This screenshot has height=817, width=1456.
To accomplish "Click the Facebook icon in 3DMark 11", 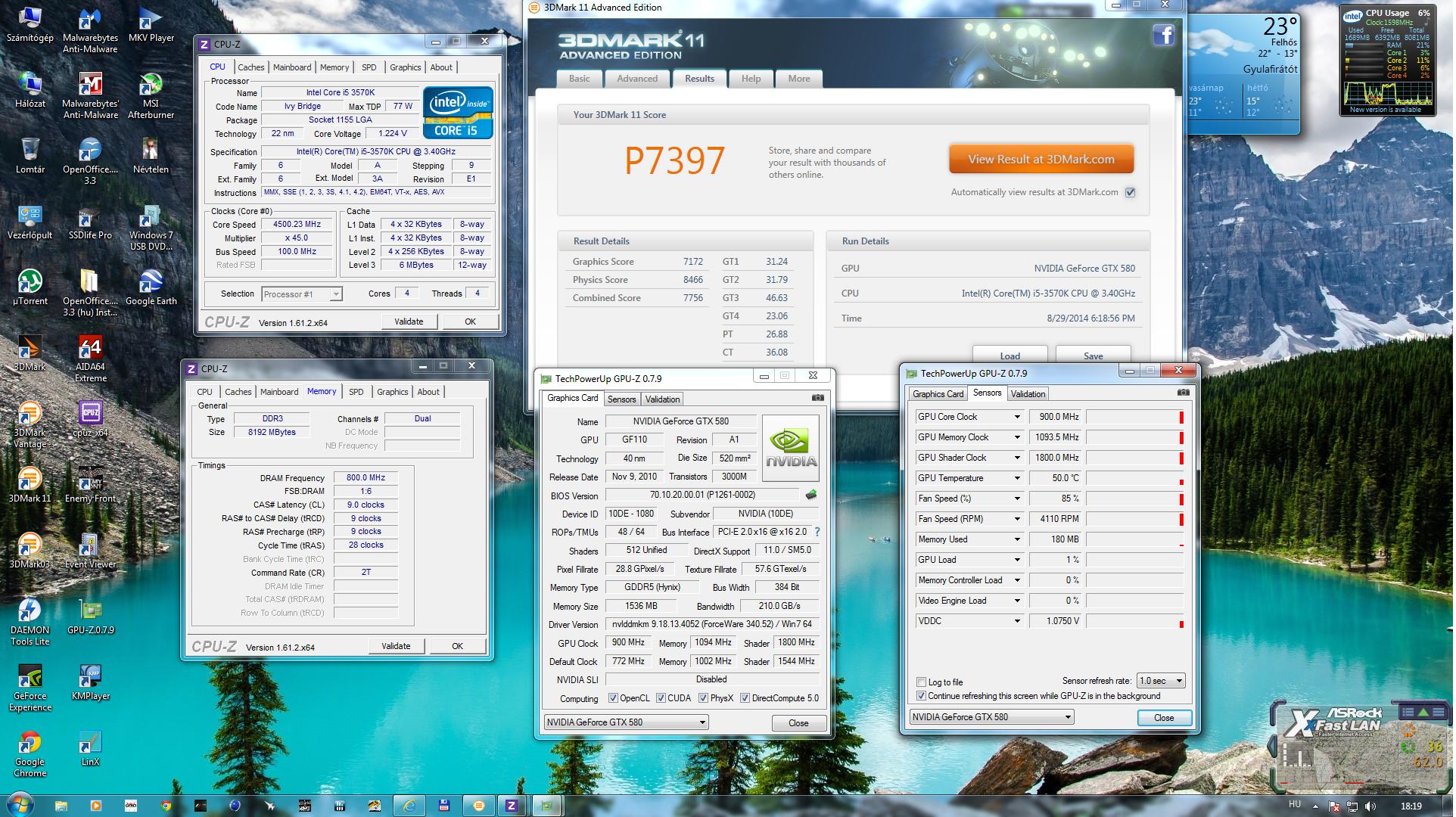I will [1163, 35].
